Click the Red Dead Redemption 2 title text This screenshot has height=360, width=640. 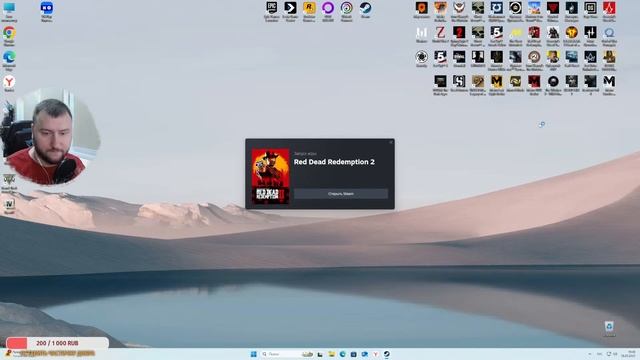tap(334, 162)
